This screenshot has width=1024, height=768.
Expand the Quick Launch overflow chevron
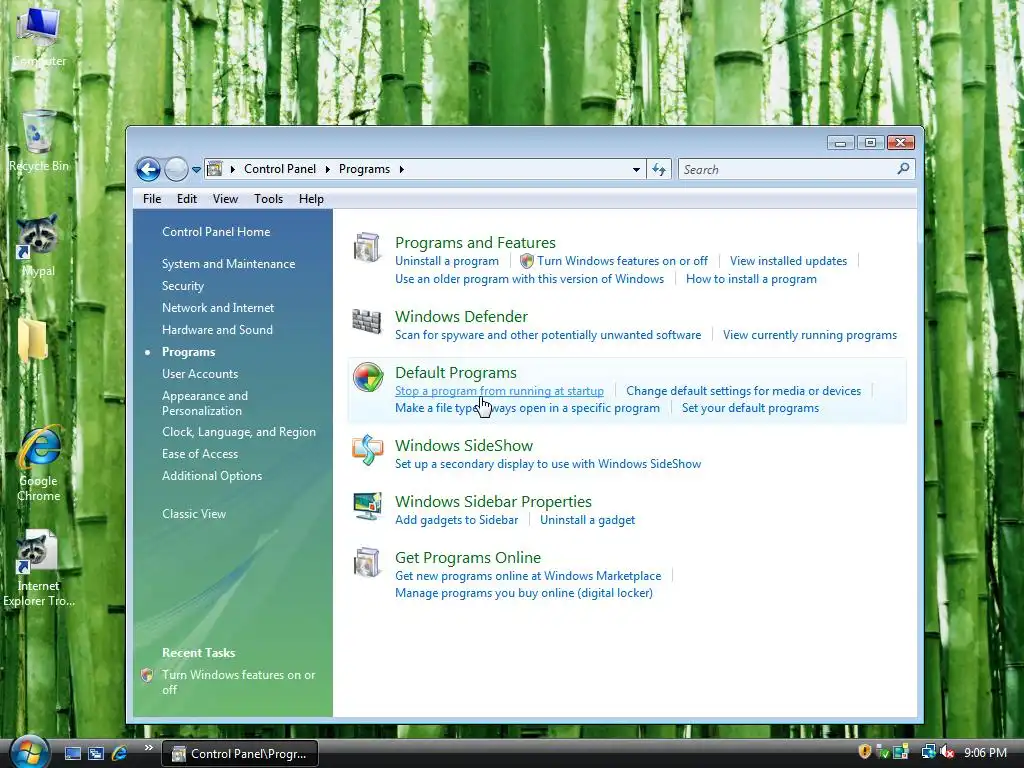(x=148, y=748)
